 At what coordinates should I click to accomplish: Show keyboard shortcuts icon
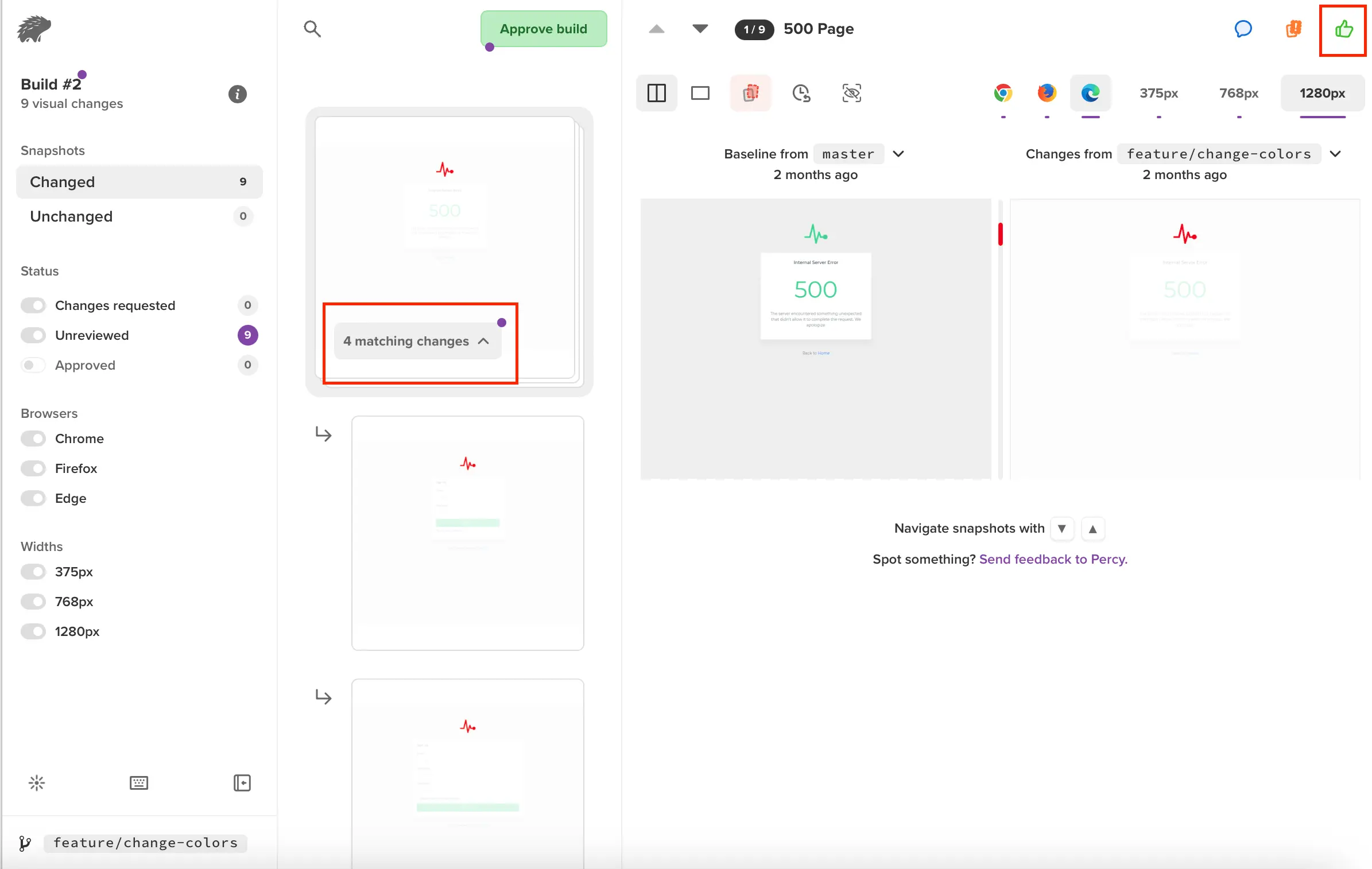[x=139, y=783]
